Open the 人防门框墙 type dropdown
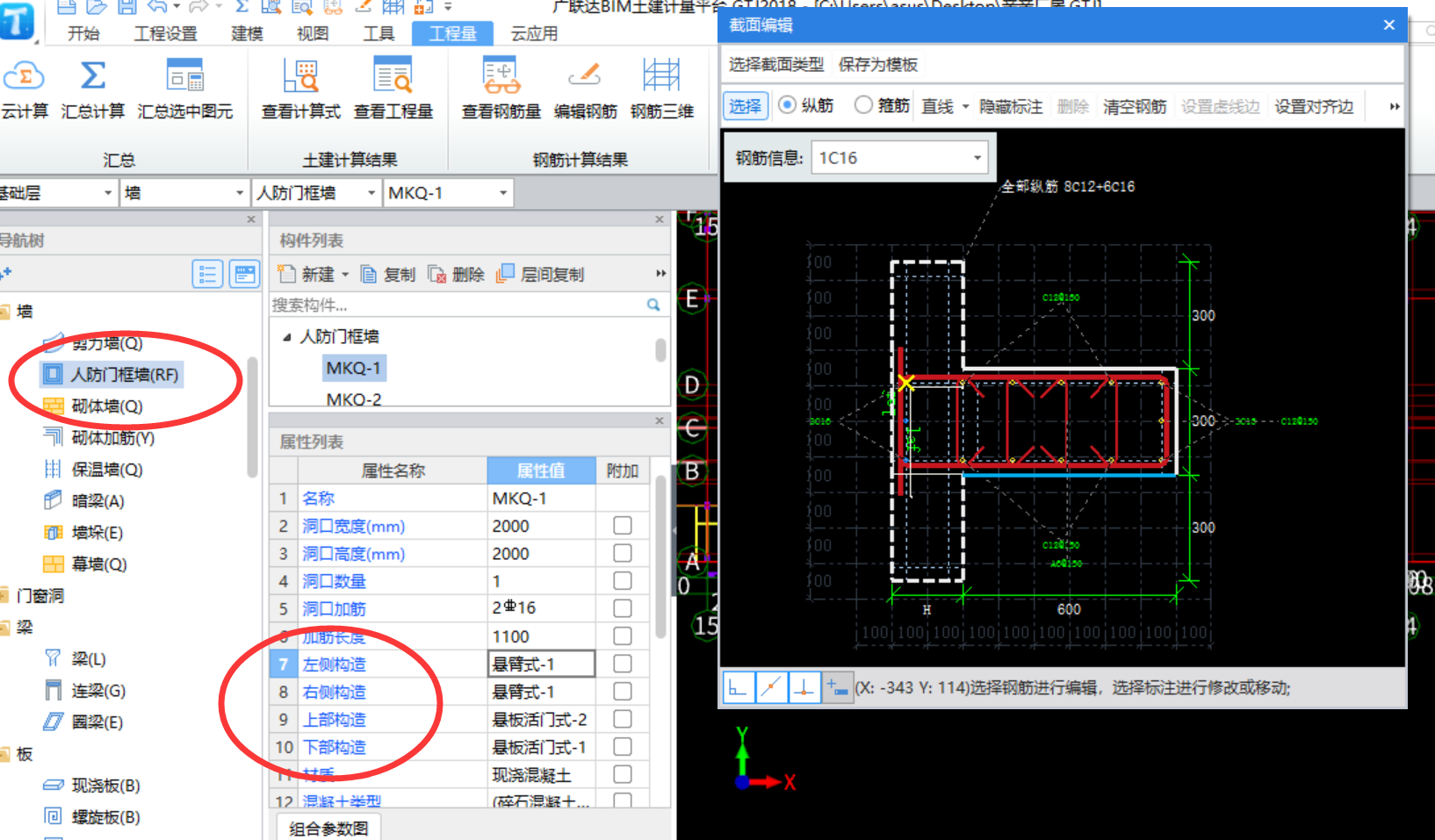This screenshot has width=1435, height=840. pos(371,192)
